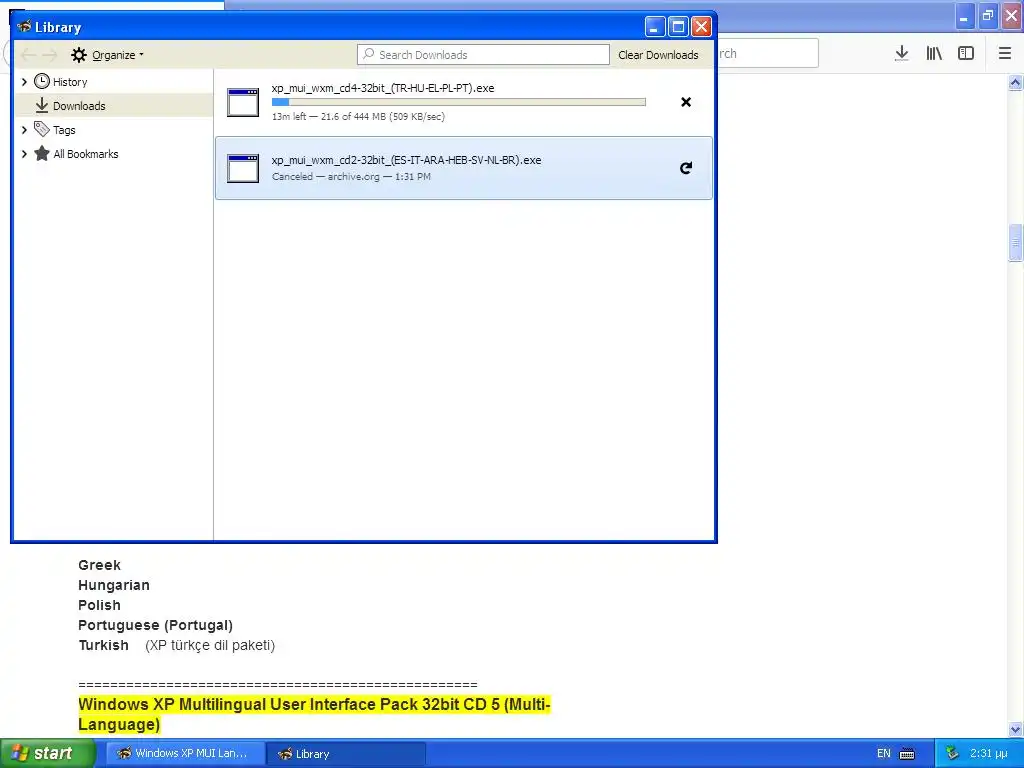Click the page scrollbar up arrow
This screenshot has height=768, width=1024.
tap(1015, 82)
